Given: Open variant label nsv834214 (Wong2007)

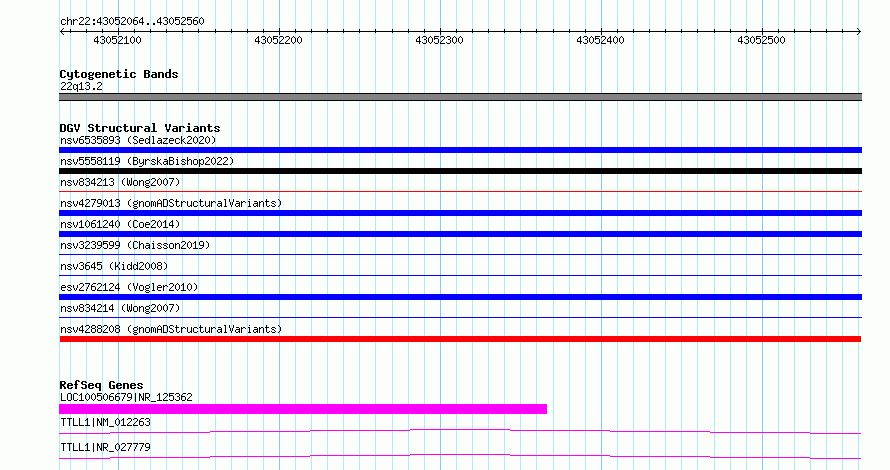Looking at the screenshot, I should 120,308.
